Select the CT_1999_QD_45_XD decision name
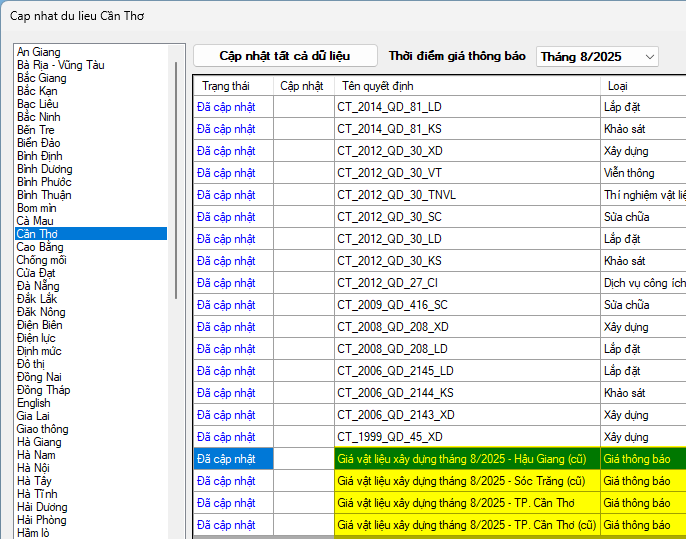The height and width of the screenshot is (539, 686). click(x=389, y=437)
